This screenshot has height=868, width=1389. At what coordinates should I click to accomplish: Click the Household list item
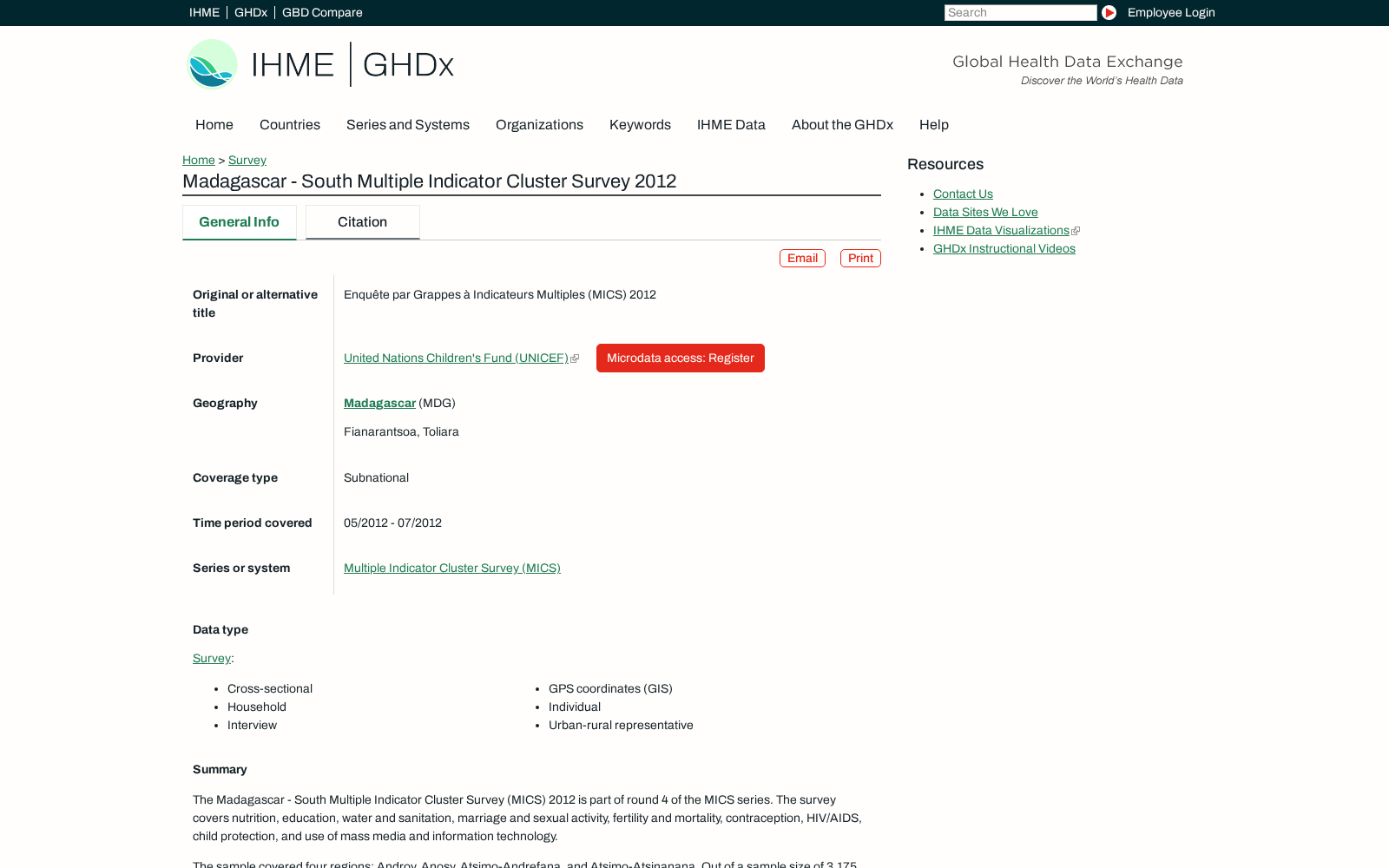point(257,707)
